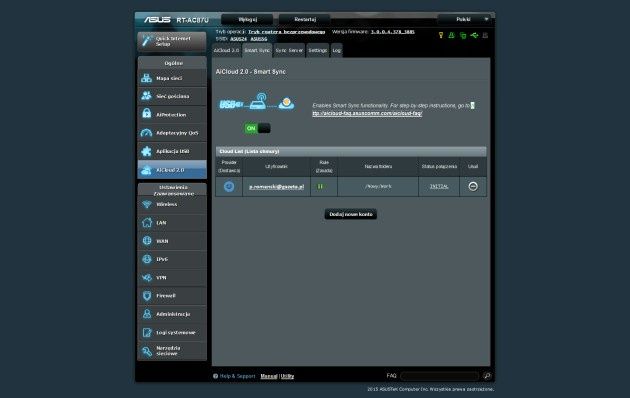The height and width of the screenshot is (398, 630).
Task: Click the blue cloud provider icon in the list
Action: pyautogui.click(x=229, y=186)
